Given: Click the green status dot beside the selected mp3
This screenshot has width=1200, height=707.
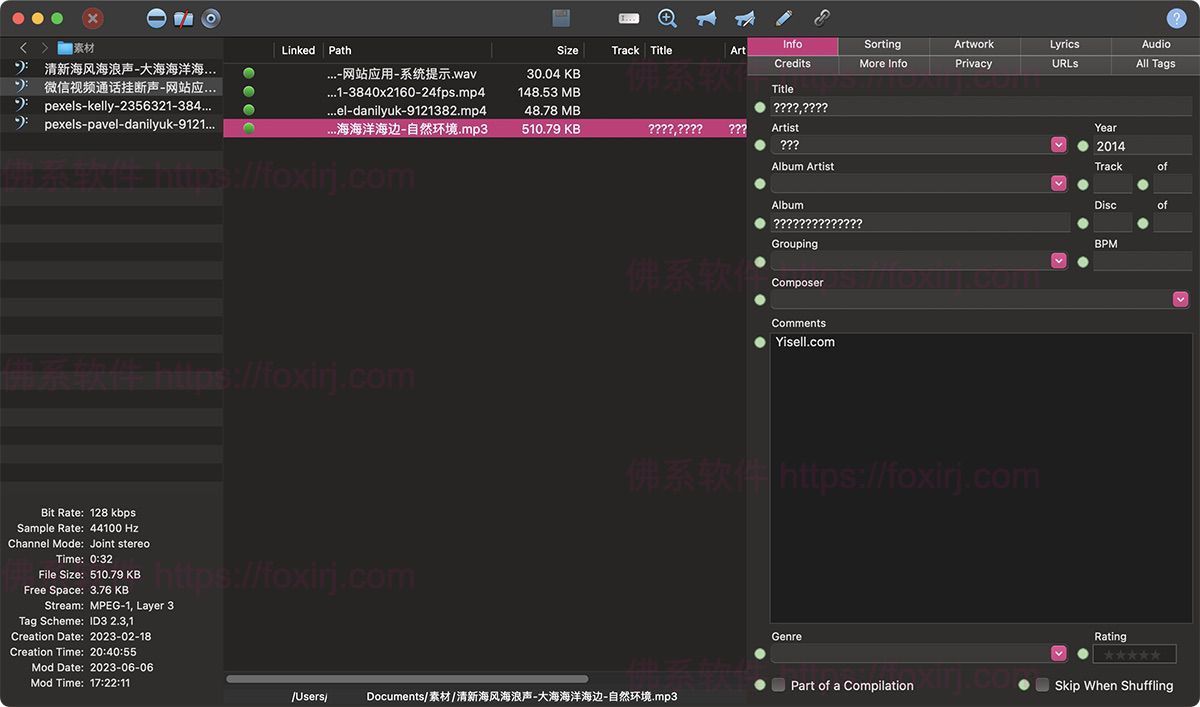Looking at the screenshot, I should tap(248, 128).
